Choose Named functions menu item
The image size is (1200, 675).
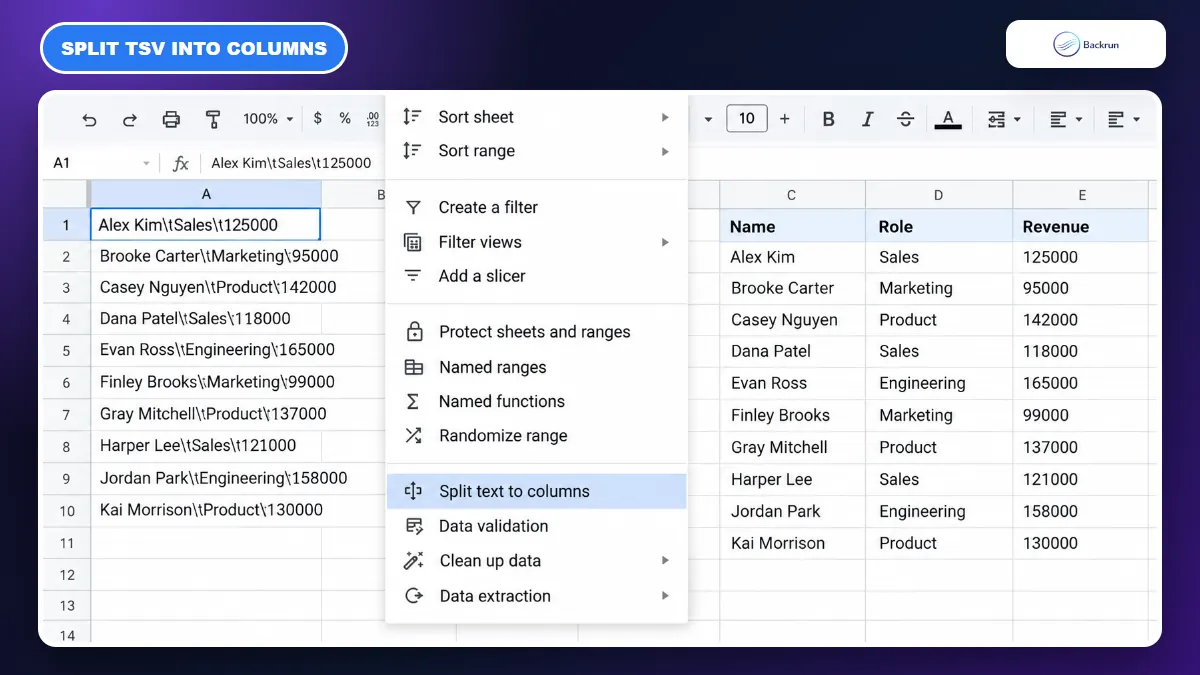point(536,401)
